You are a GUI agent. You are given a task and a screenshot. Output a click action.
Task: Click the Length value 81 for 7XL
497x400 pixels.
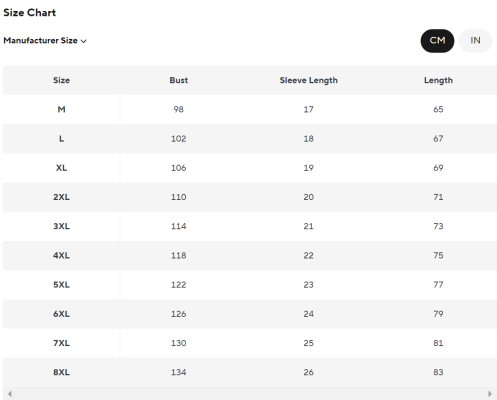point(438,343)
